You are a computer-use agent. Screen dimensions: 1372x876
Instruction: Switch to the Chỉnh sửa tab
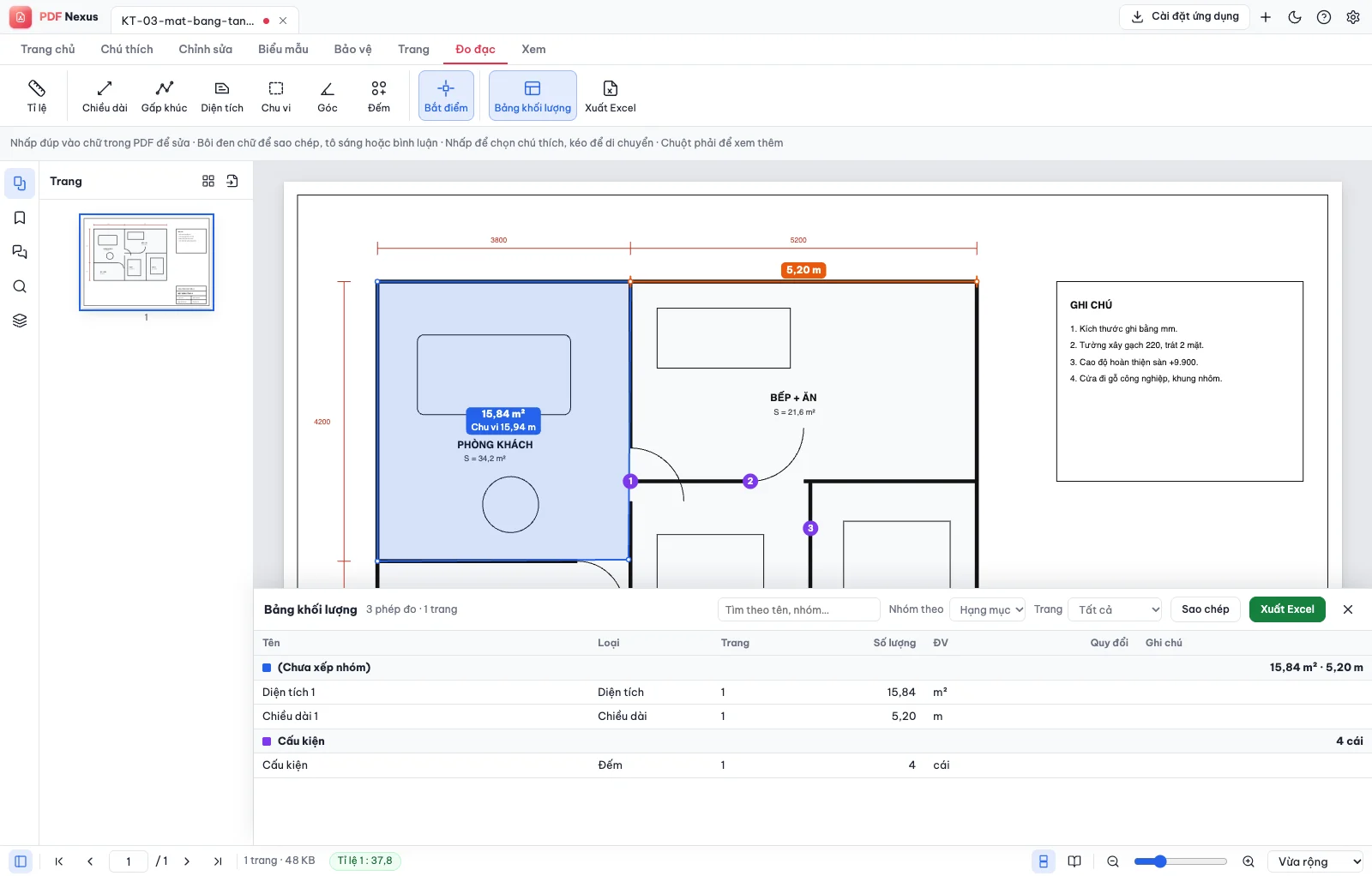click(206, 49)
